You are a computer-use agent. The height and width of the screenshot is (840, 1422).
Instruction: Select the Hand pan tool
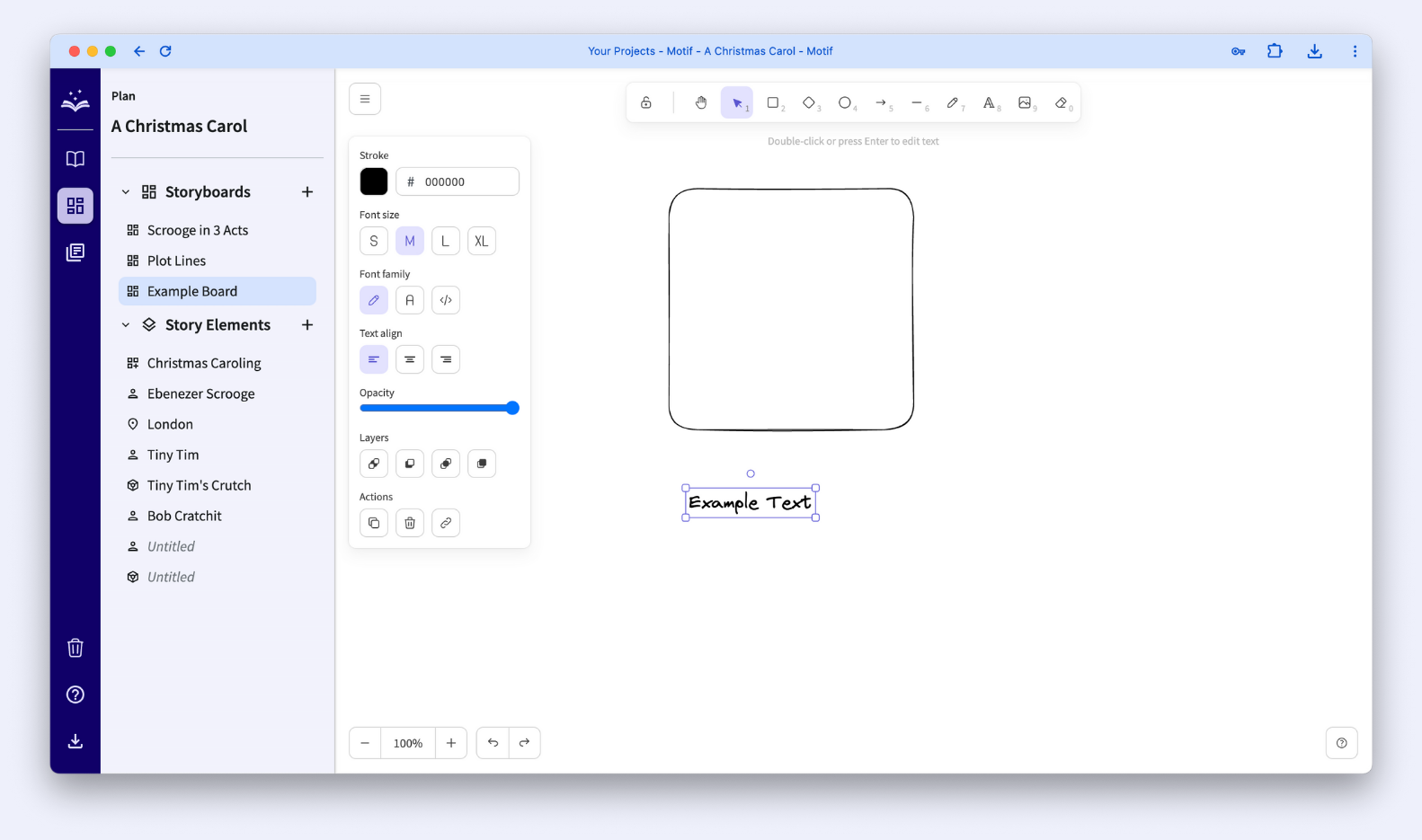701,103
